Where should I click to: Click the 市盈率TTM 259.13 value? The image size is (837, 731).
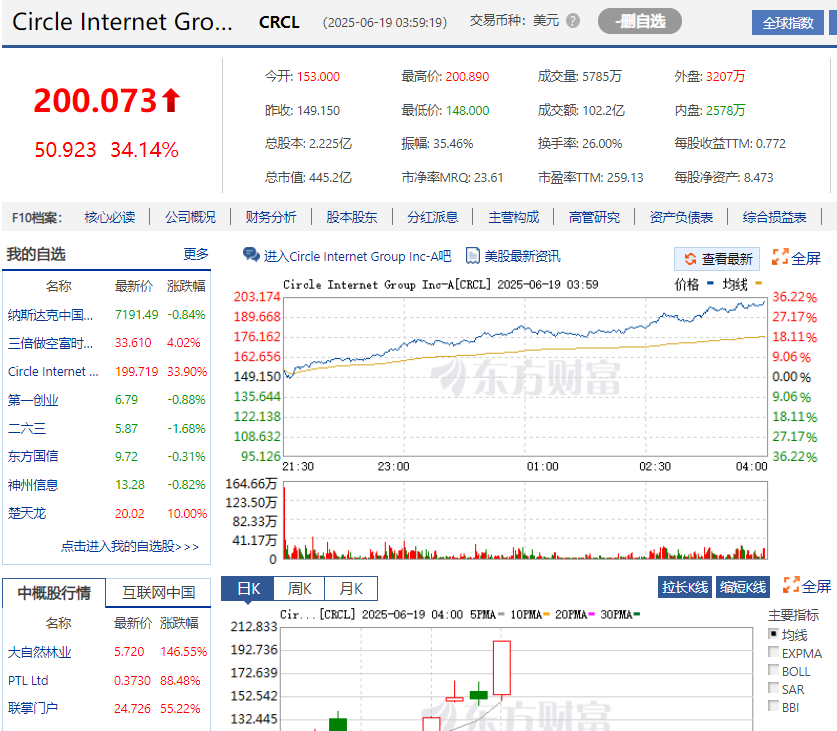tap(625, 177)
